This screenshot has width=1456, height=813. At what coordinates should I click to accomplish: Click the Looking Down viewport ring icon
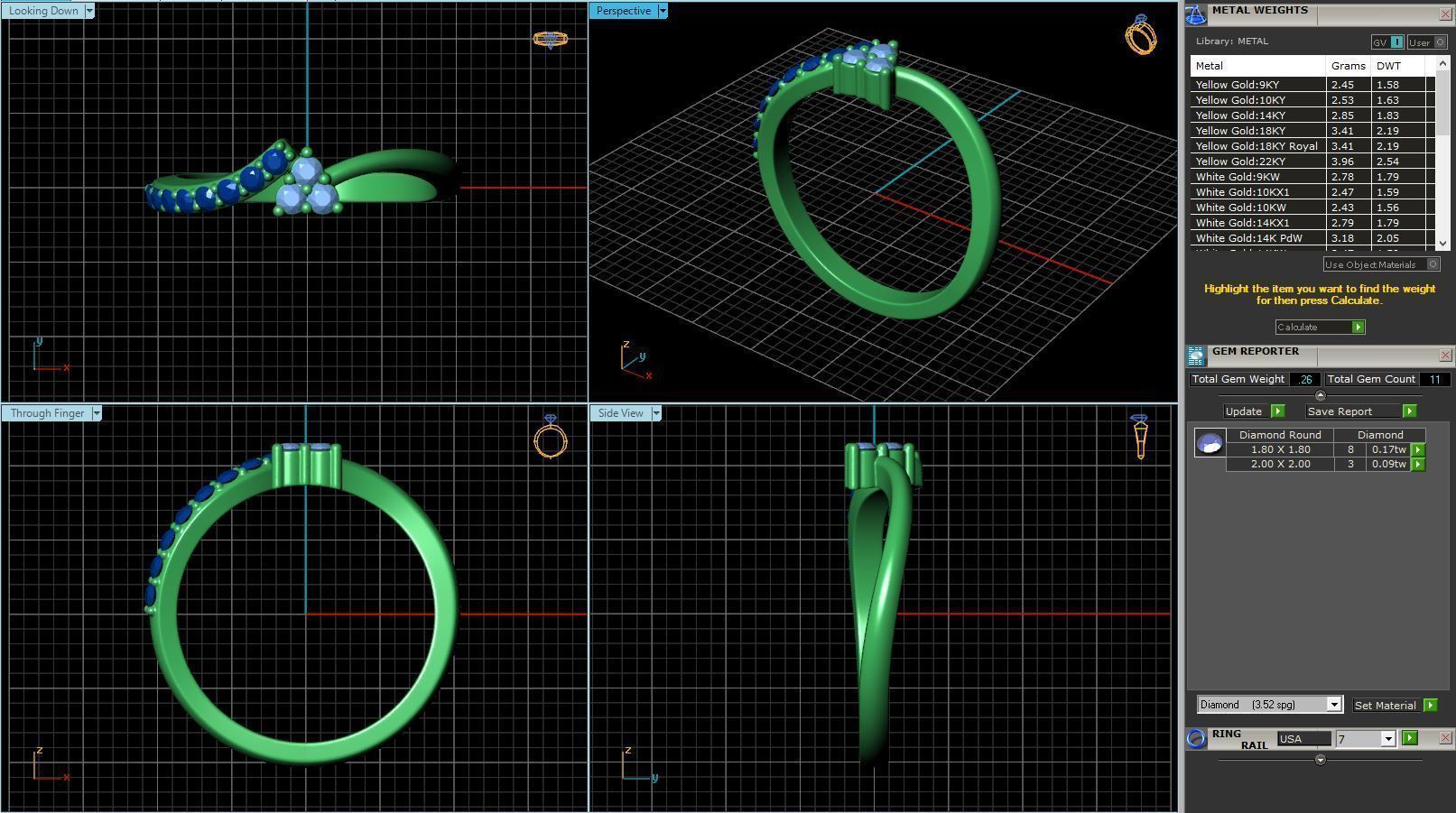550,40
